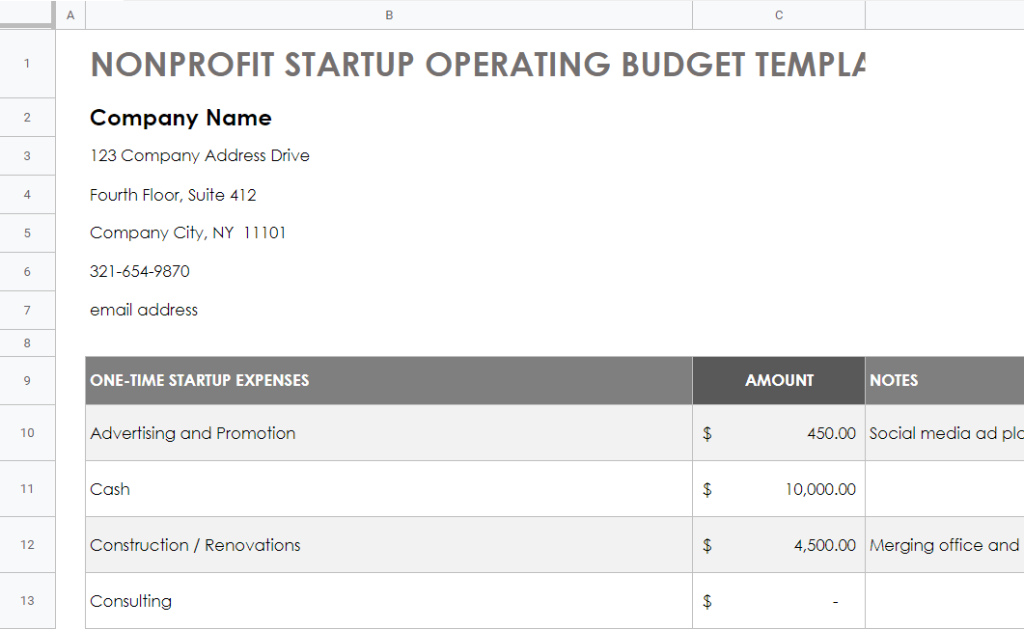Screen dimensions: 1024x629
Task: Select the Advertising and Promotion cell
Action: [x=388, y=433]
